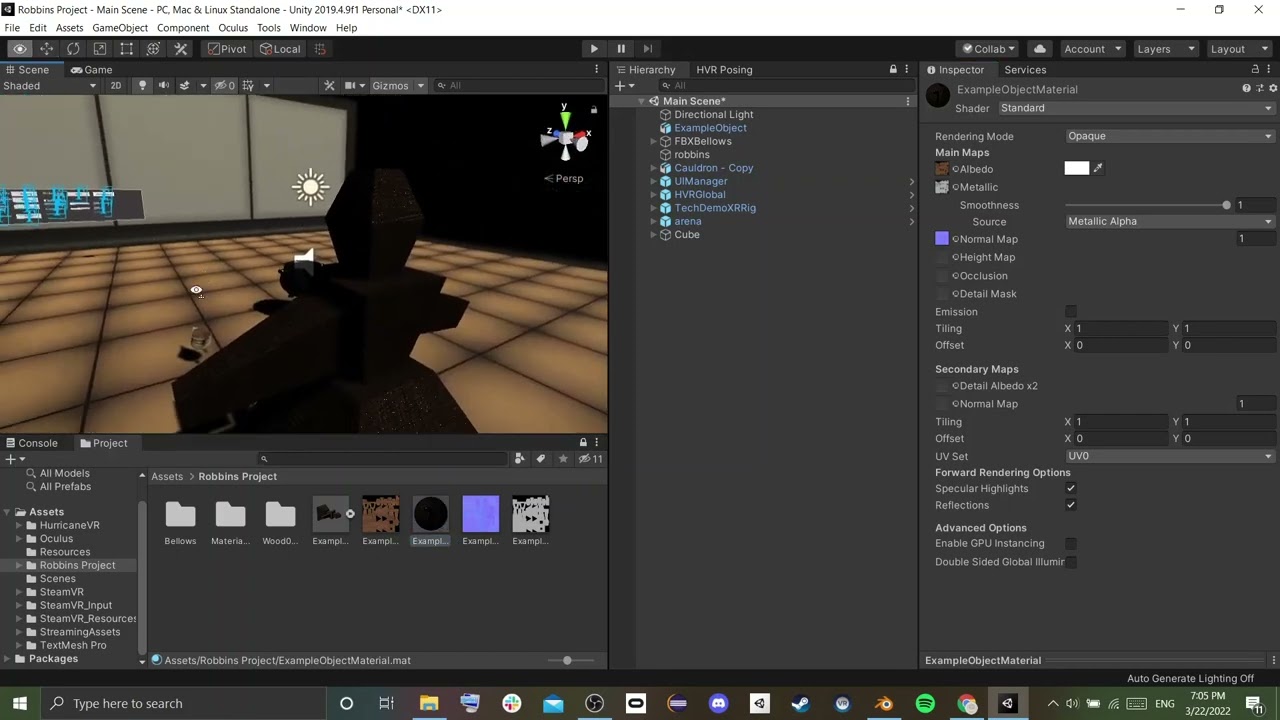Select ExampleObject in the Hierarchy
Screen dimensions: 1280x720
click(x=710, y=128)
